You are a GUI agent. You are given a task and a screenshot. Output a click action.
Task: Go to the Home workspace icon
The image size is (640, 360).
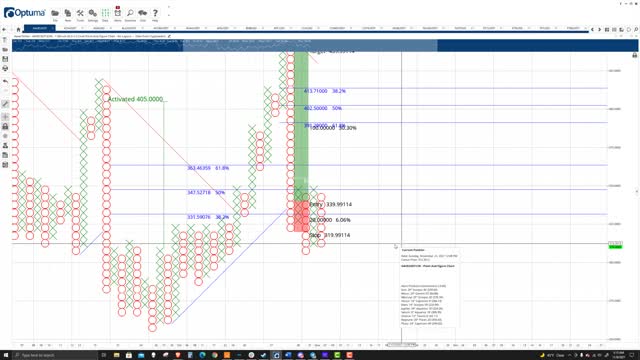18,29
